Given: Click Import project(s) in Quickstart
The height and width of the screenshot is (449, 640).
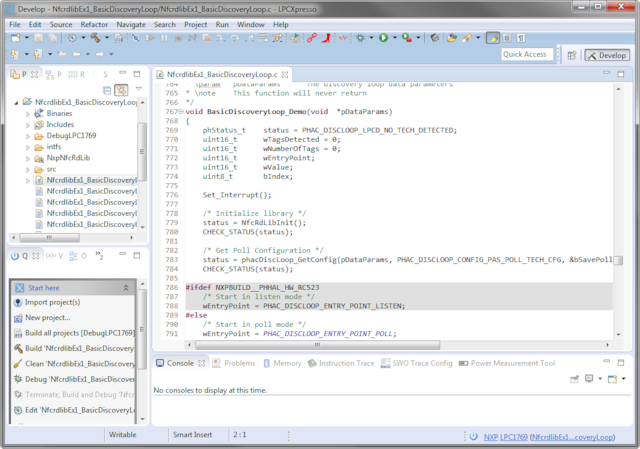Looking at the screenshot, I should click(x=54, y=302).
